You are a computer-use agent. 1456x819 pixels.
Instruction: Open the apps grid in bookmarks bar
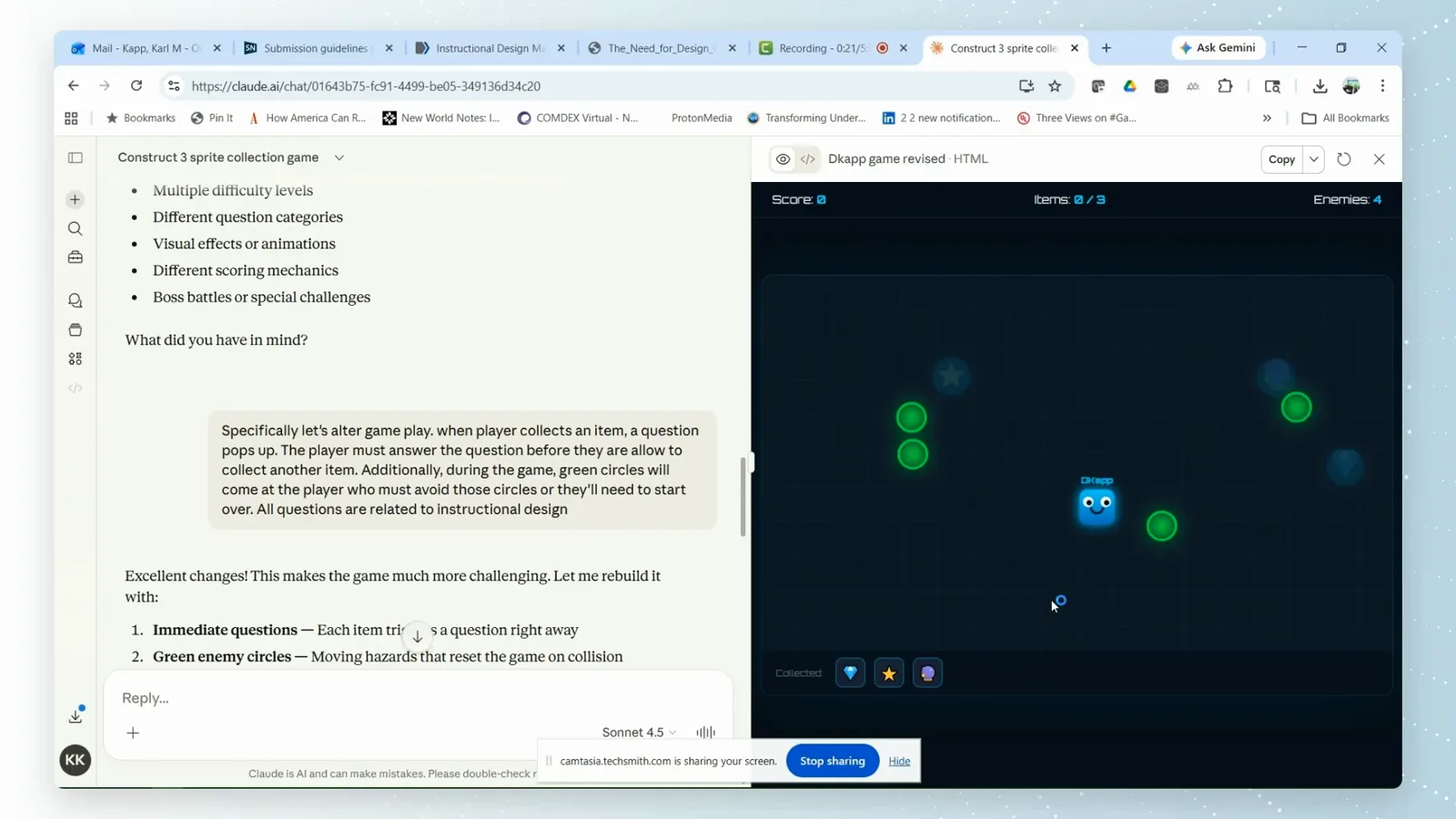71,118
